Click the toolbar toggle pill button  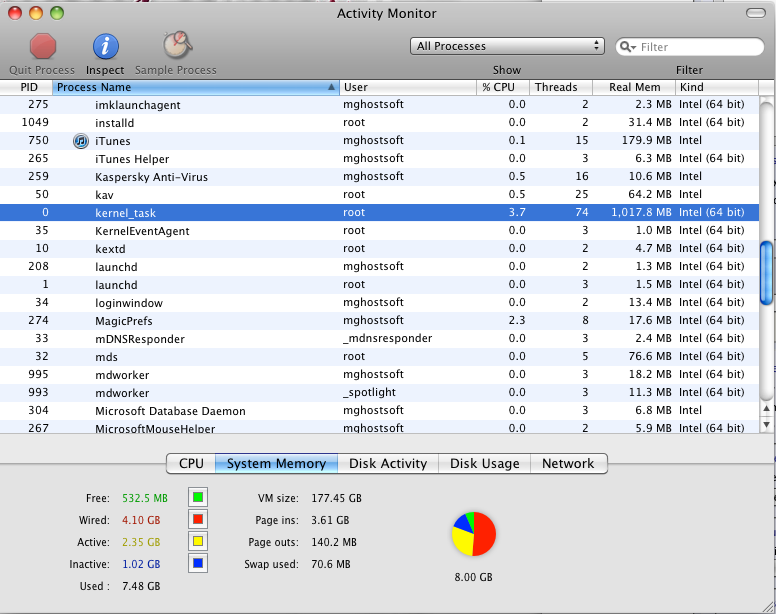click(x=756, y=13)
